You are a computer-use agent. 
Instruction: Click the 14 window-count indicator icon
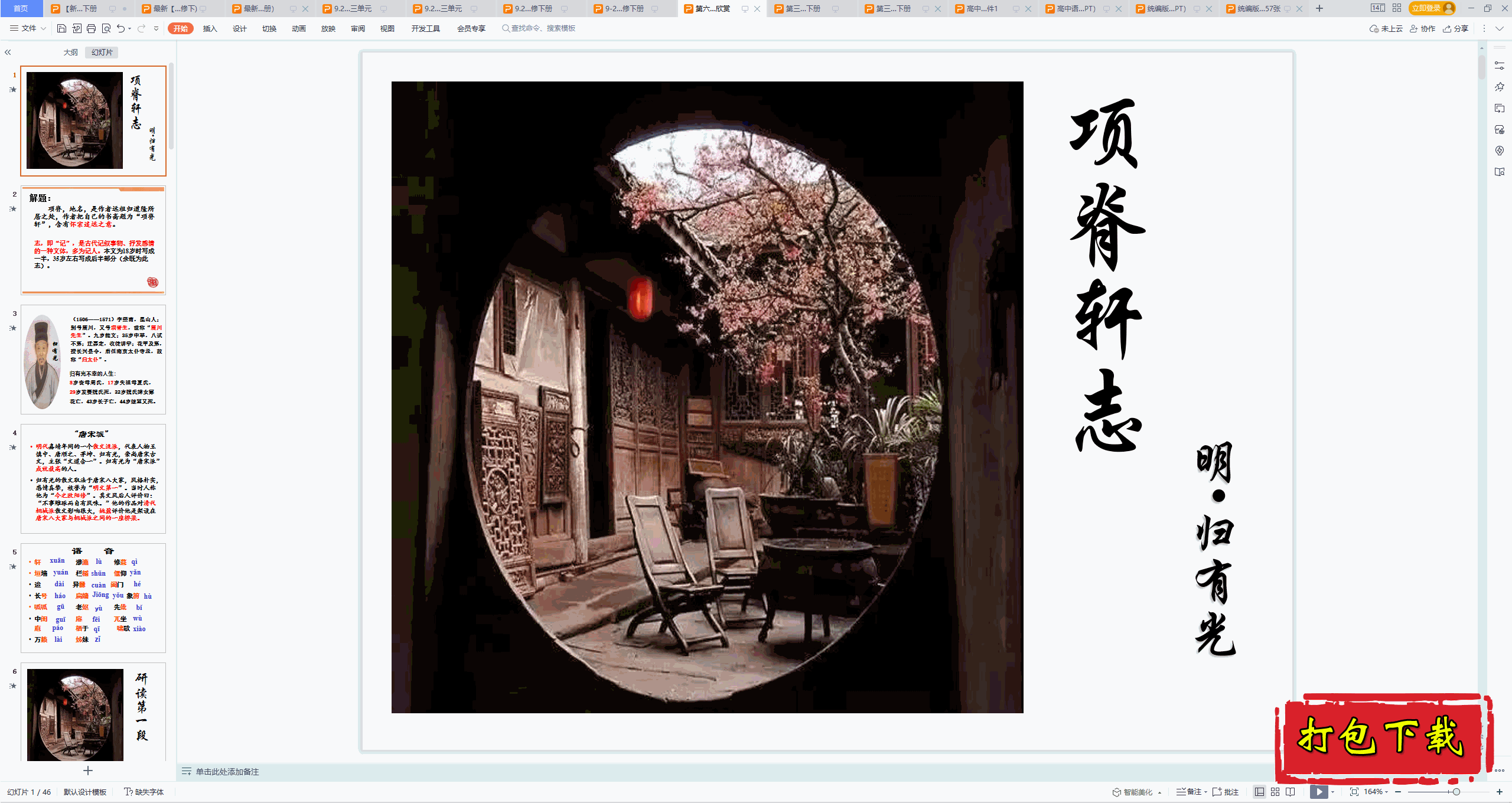coord(1377,8)
